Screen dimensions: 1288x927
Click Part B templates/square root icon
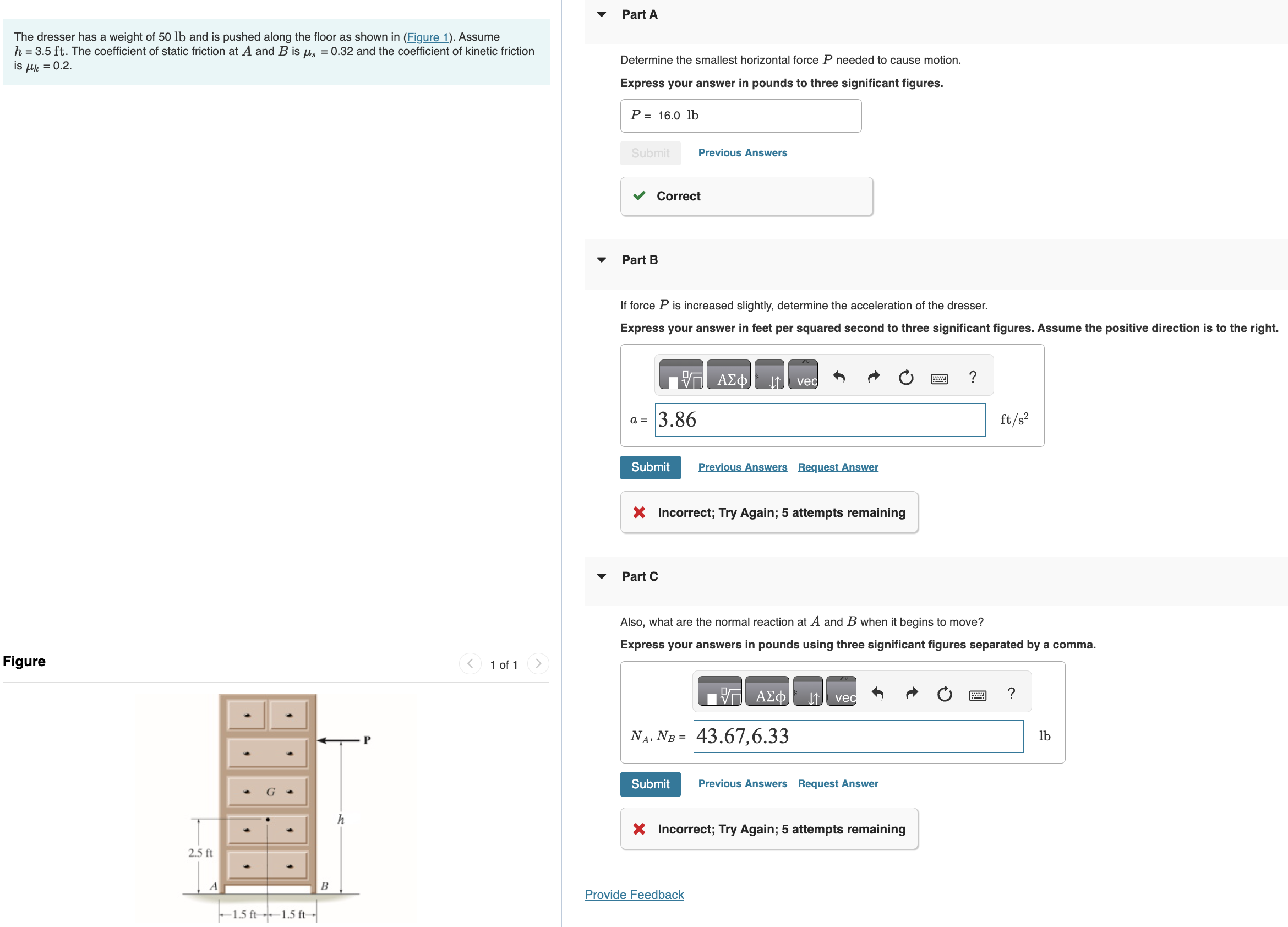tap(681, 375)
